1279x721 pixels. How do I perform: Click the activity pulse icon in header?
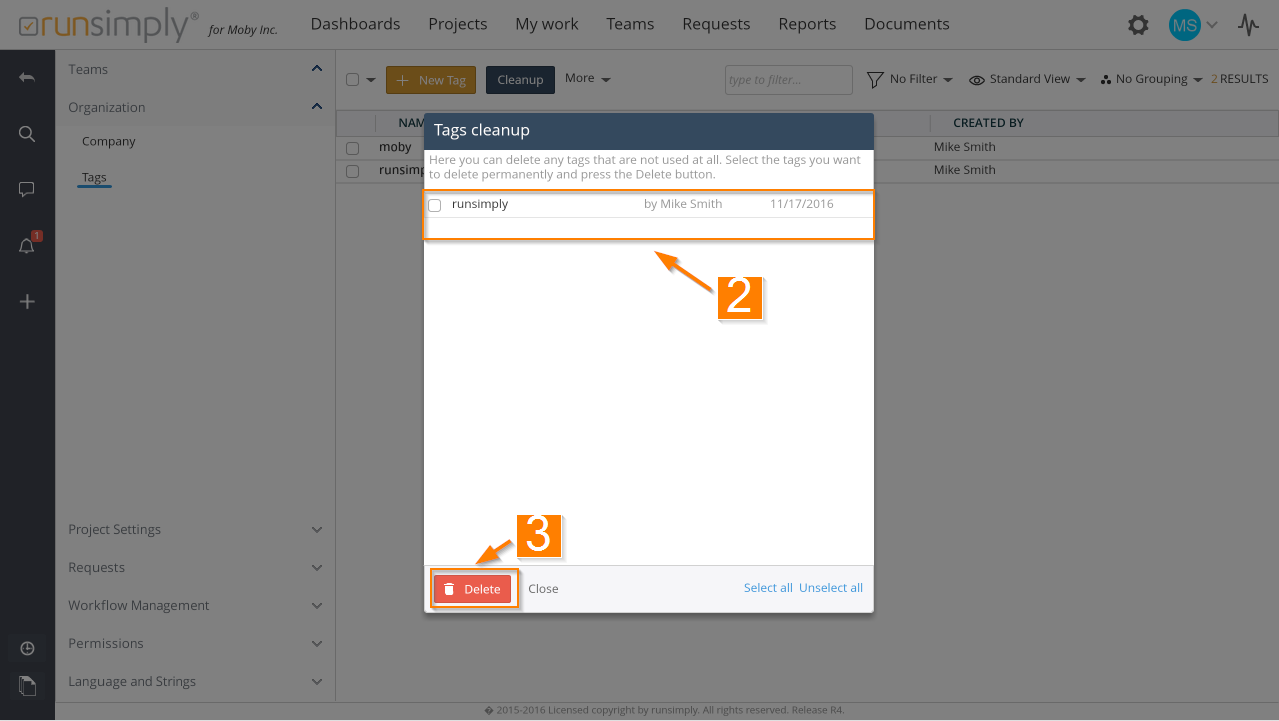1248,25
